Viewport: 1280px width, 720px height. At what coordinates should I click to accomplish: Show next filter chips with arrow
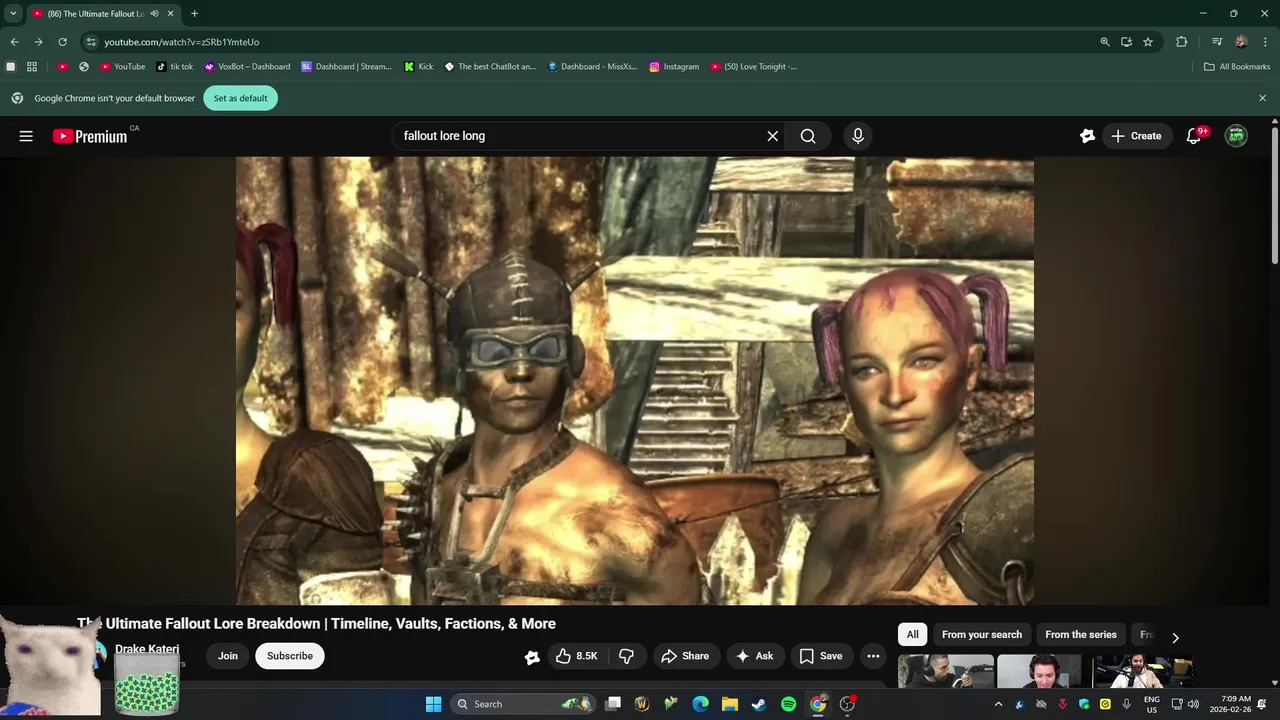1175,637
